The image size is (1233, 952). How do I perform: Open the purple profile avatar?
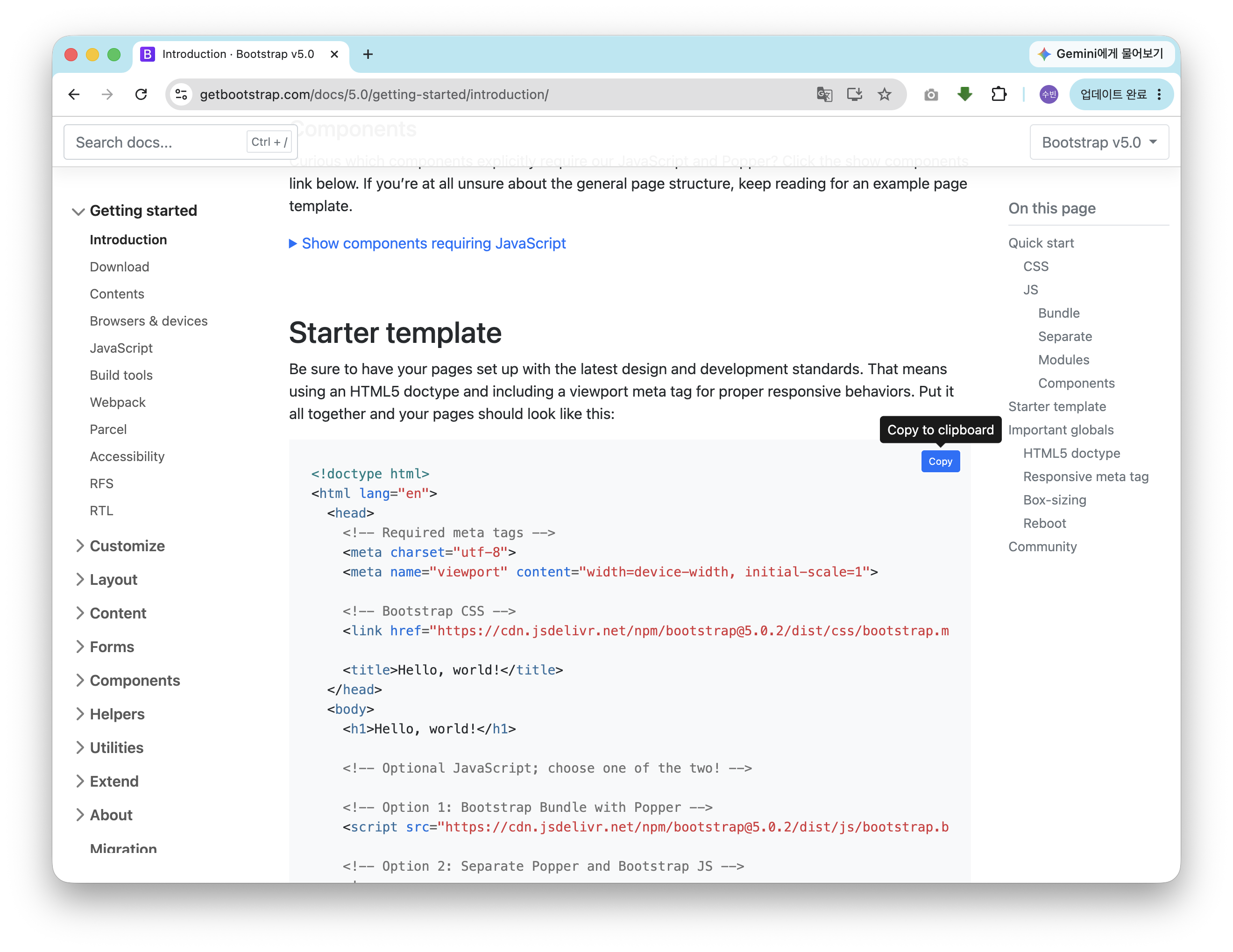(x=1049, y=94)
